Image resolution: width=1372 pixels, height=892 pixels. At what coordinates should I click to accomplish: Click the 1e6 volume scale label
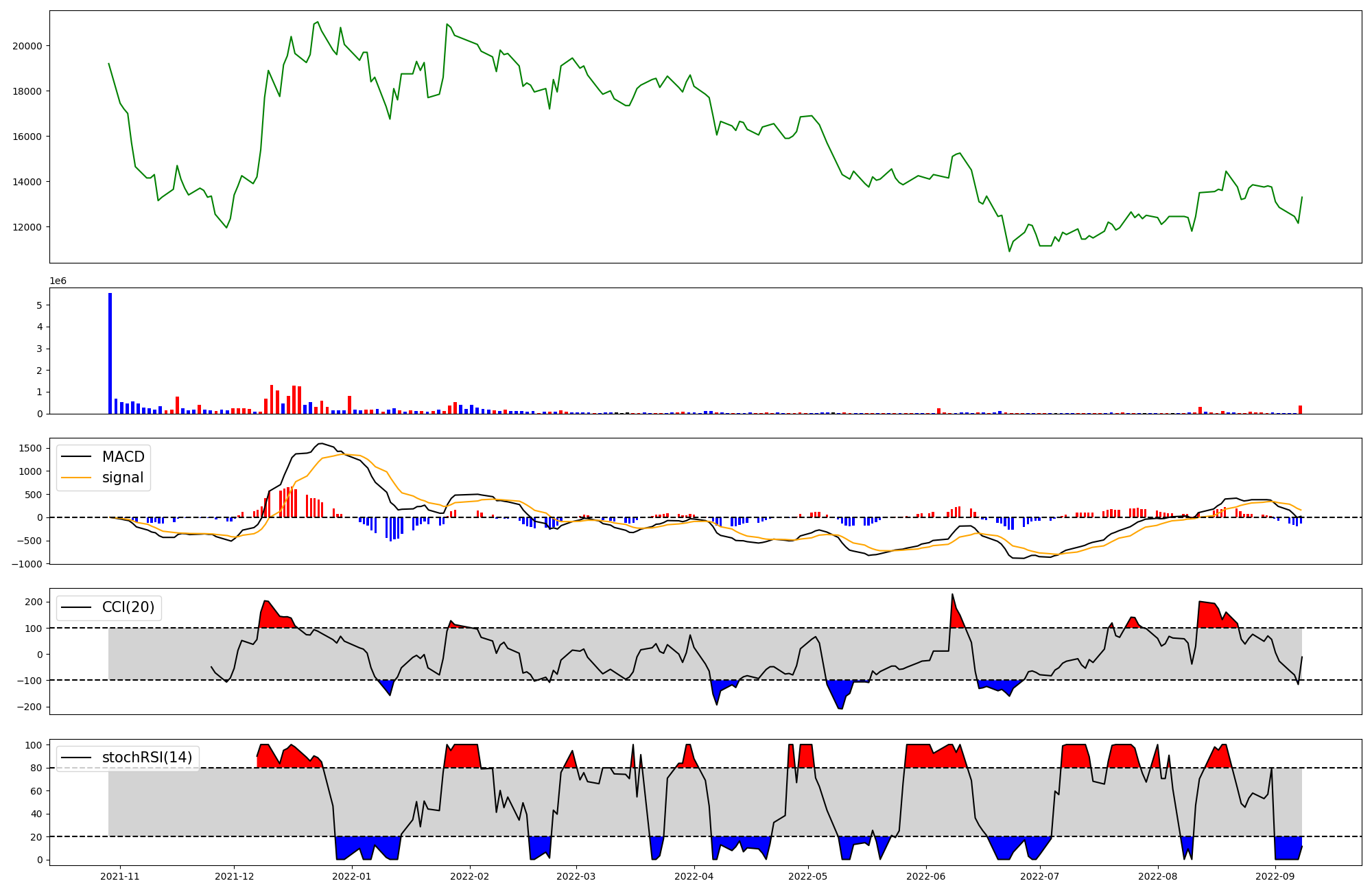[58, 281]
